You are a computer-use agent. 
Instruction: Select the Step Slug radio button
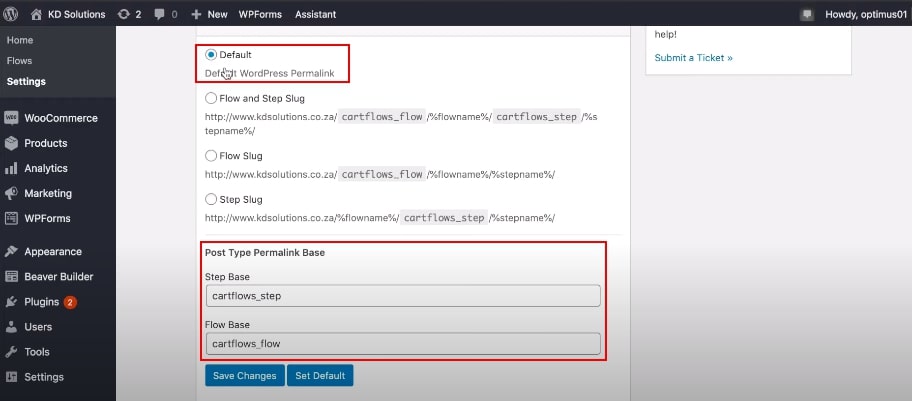click(x=211, y=200)
